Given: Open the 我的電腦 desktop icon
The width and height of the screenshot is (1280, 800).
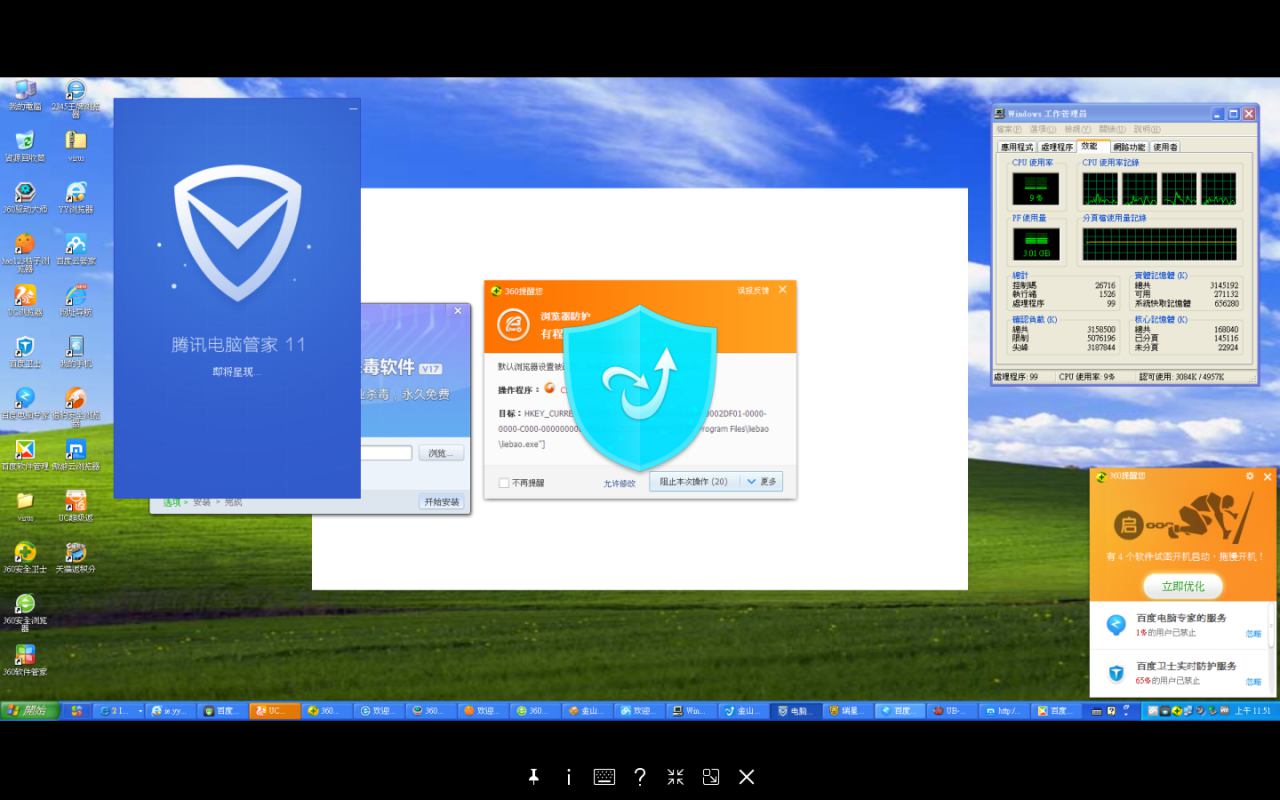Looking at the screenshot, I should point(25,95).
